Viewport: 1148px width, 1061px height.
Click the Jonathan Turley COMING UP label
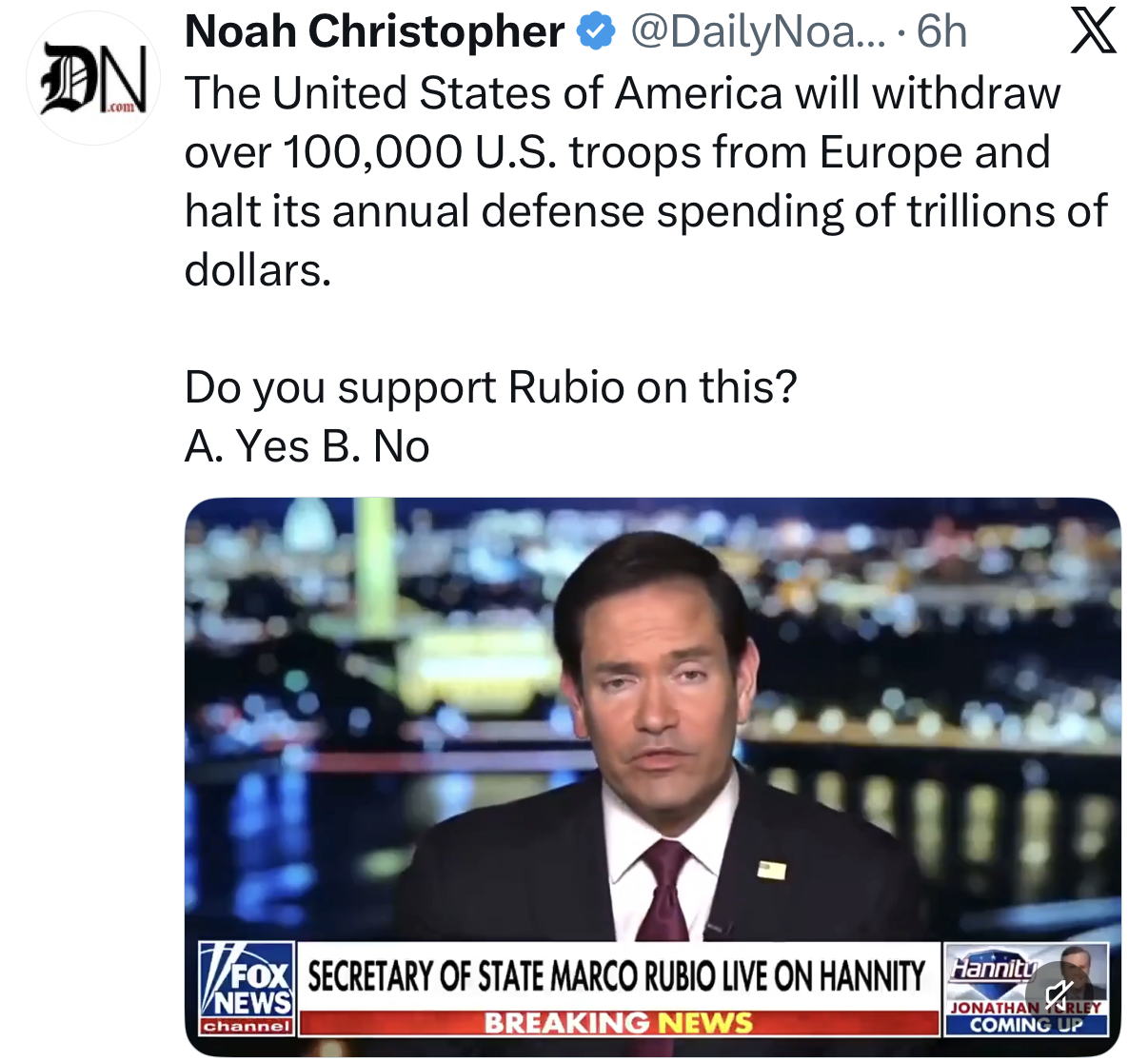tap(1026, 1016)
